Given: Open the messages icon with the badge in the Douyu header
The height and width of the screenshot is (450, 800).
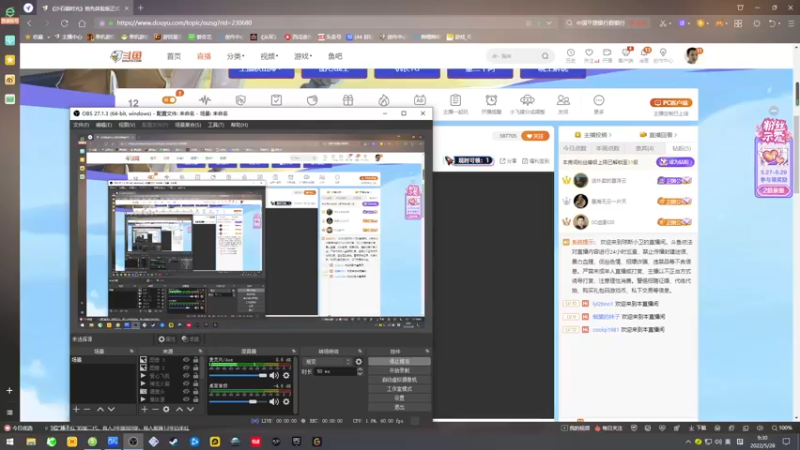Looking at the screenshot, I should [x=644, y=53].
